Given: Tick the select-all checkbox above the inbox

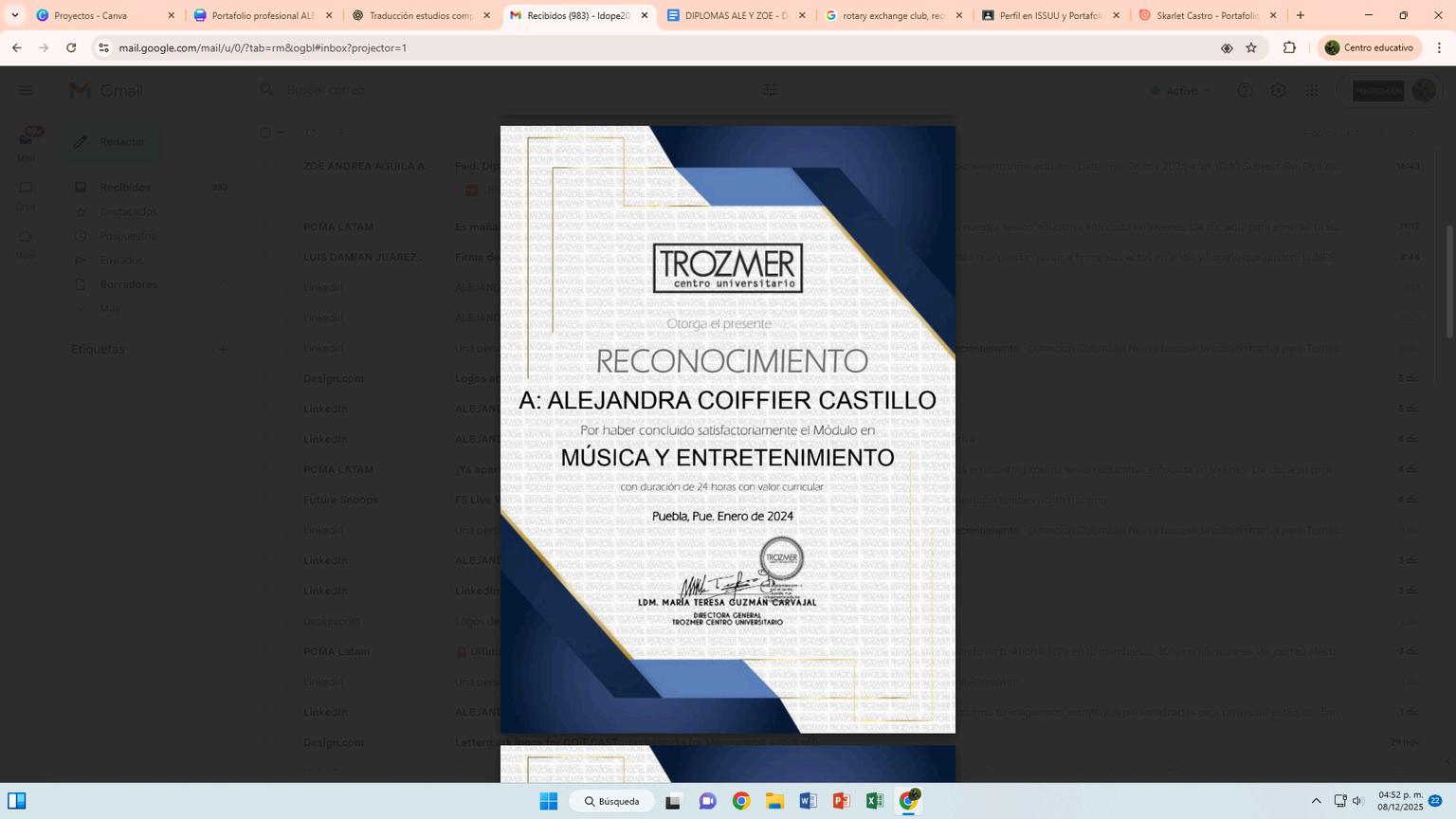Looking at the screenshot, I should (x=265, y=133).
